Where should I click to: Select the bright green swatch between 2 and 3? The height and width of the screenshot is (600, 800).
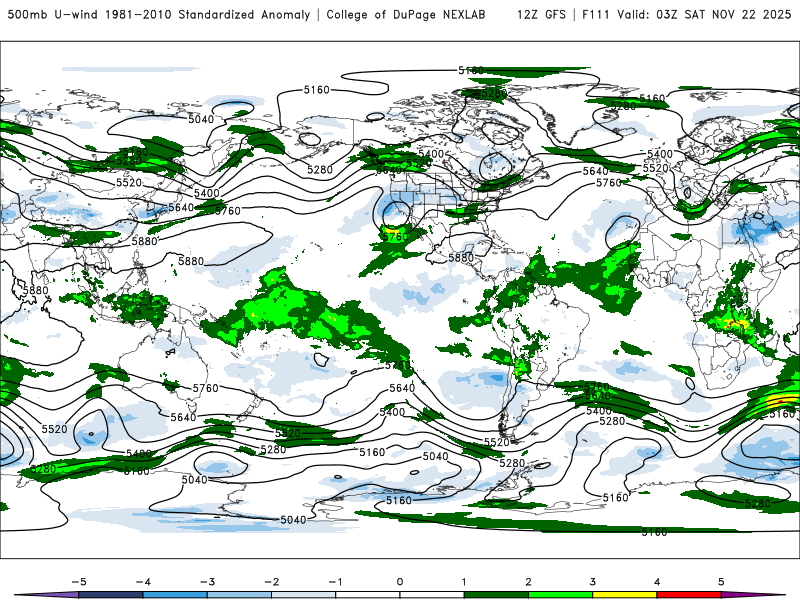[x=560, y=595]
